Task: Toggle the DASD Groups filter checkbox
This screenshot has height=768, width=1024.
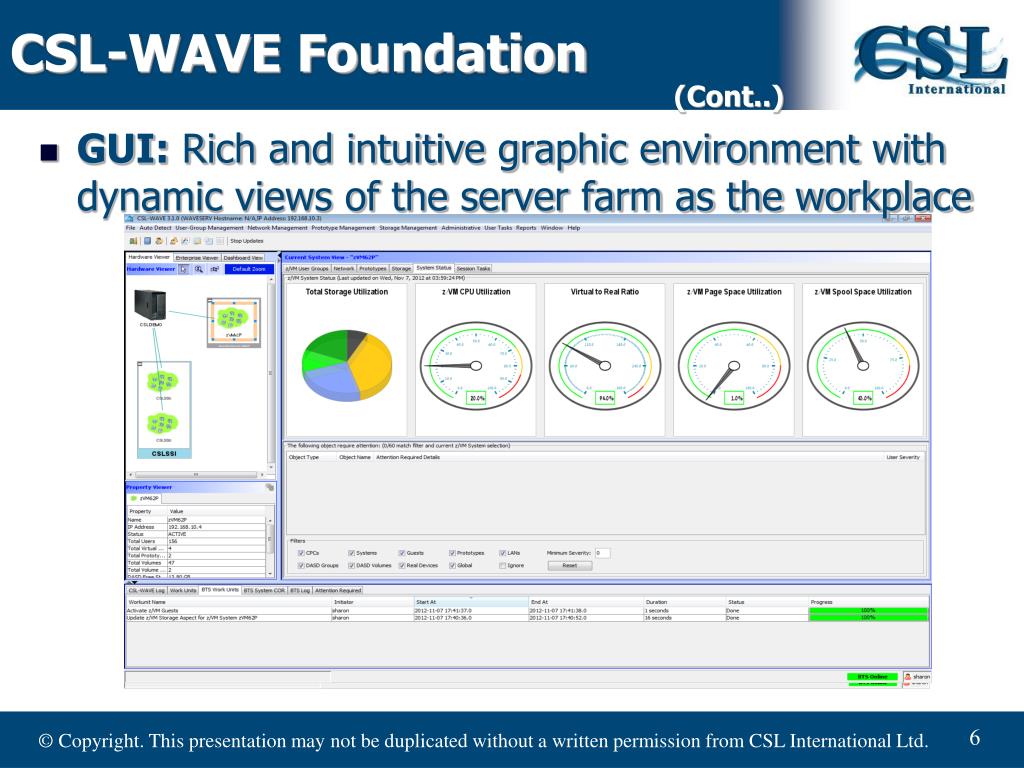Action: 301,566
